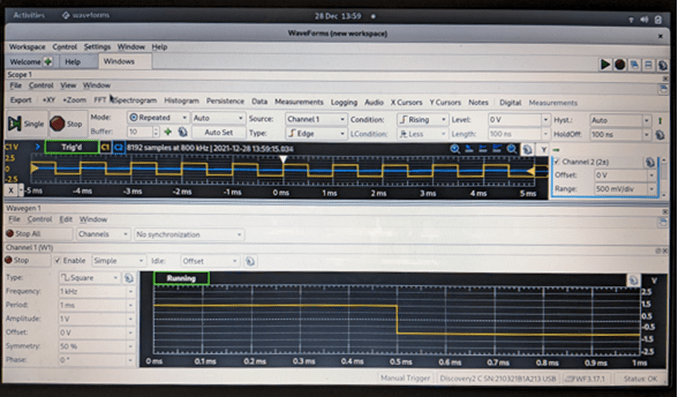
Task: Click the volume icon in system tray
Action: [x=644, y=19]
